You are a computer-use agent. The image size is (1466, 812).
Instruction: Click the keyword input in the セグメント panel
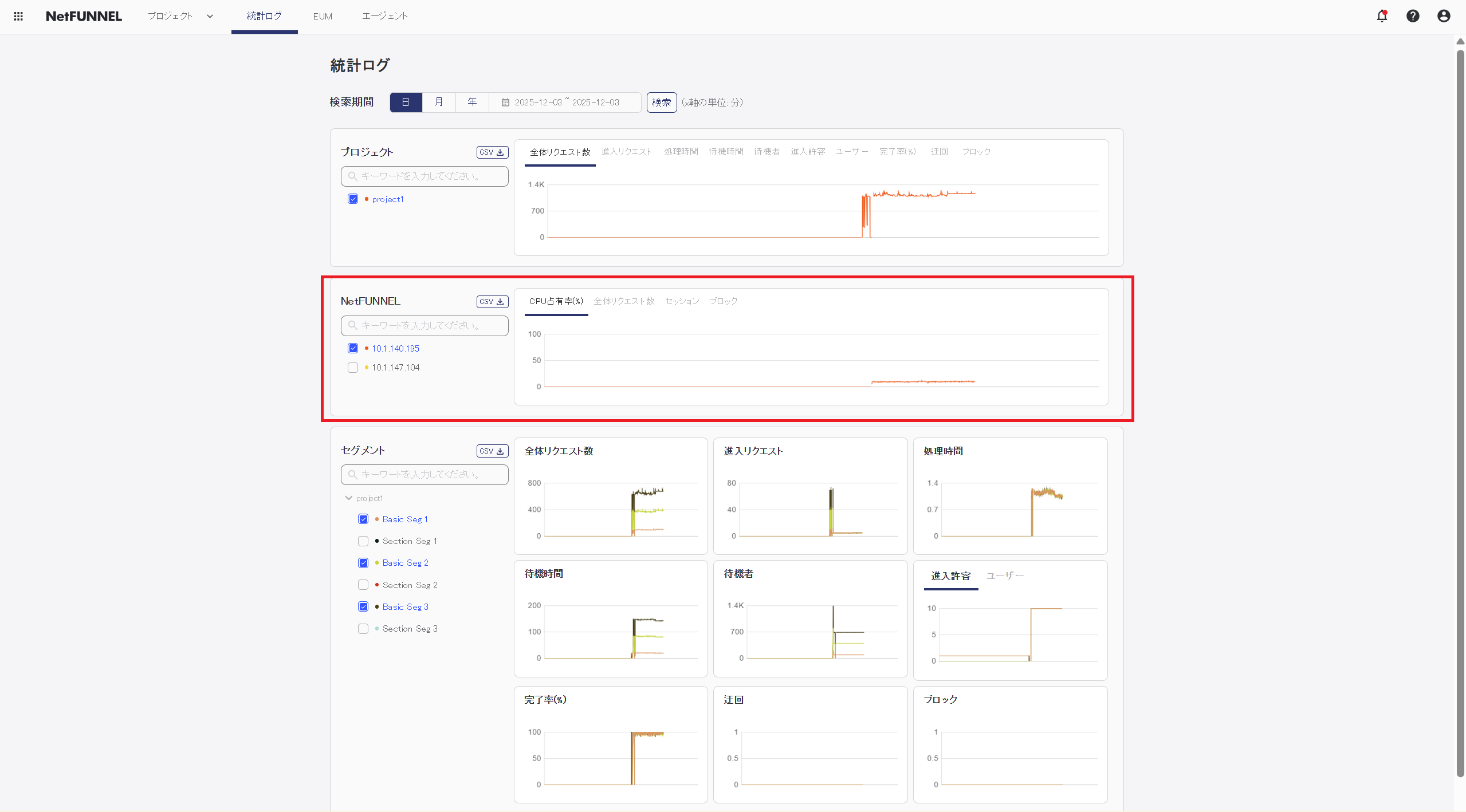(x=424, y=474)
